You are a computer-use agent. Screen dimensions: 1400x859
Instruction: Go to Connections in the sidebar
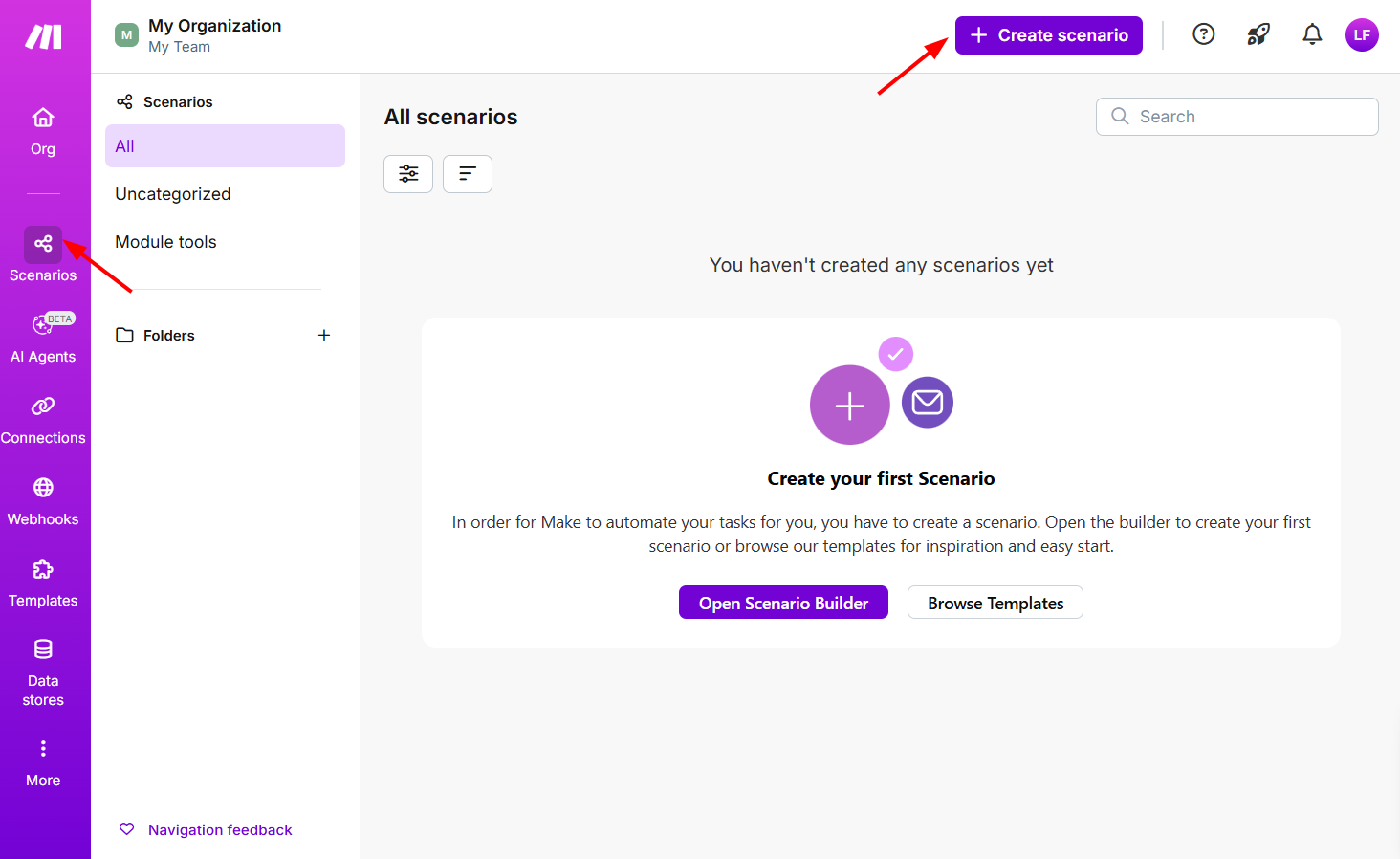pos(43,407)
